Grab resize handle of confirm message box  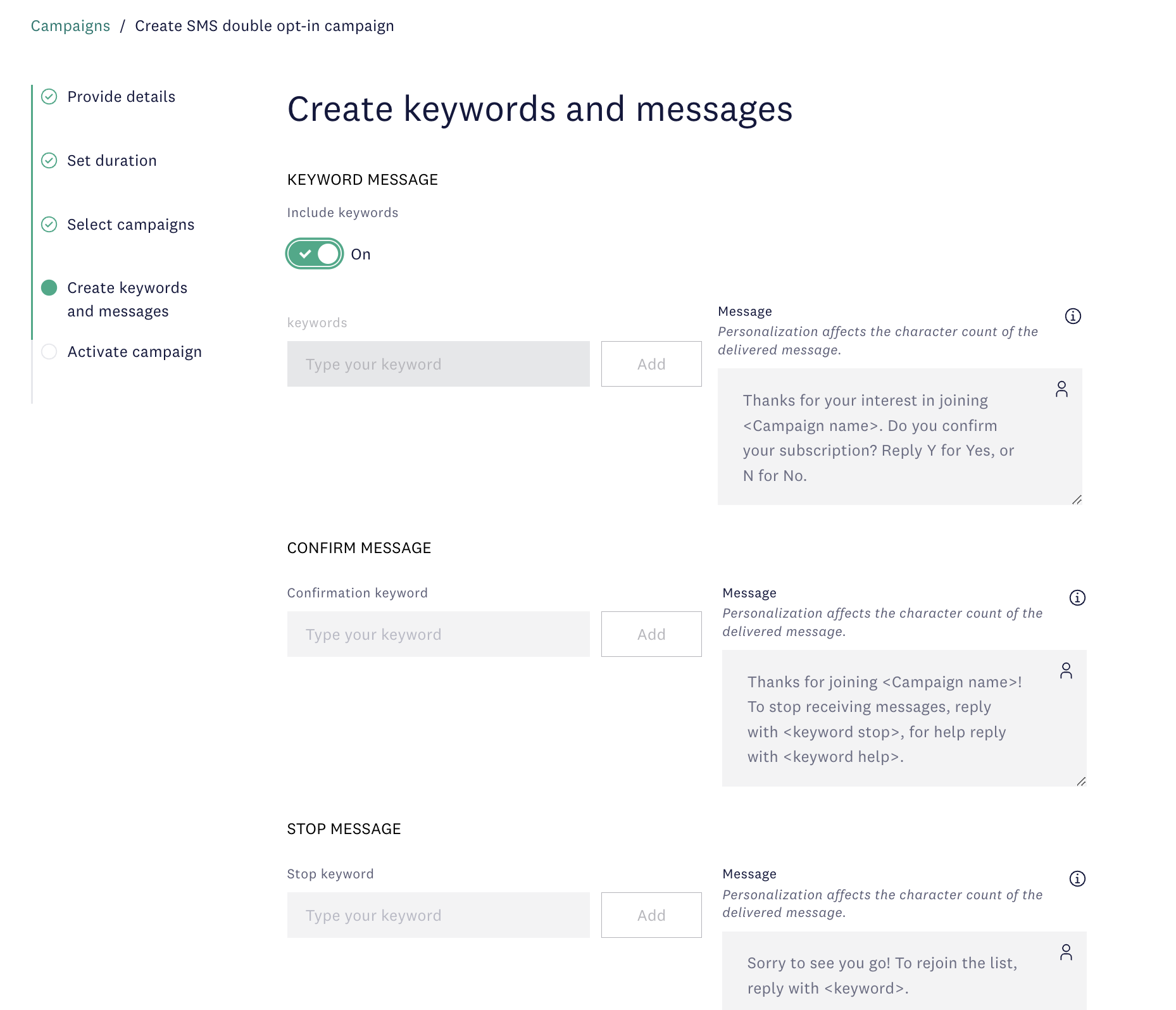click(1081, 782)
